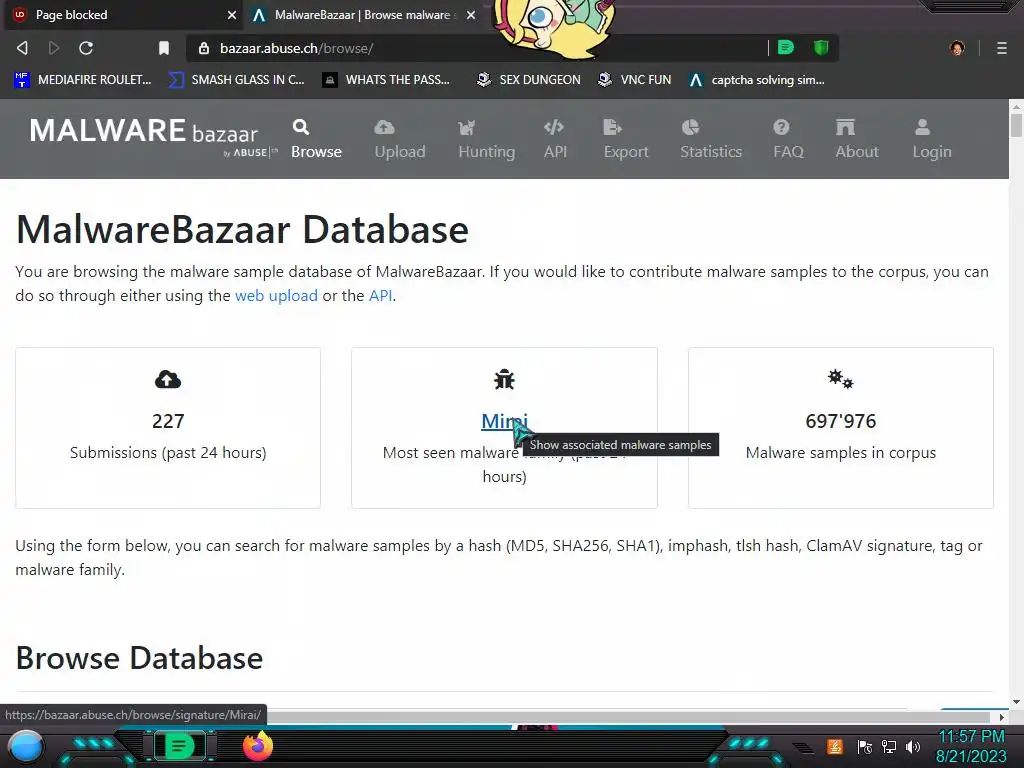Open the green reader mode icon in address bar
Image resolution: width=1024 pixels, height=768 pixels.
(786, 47)
